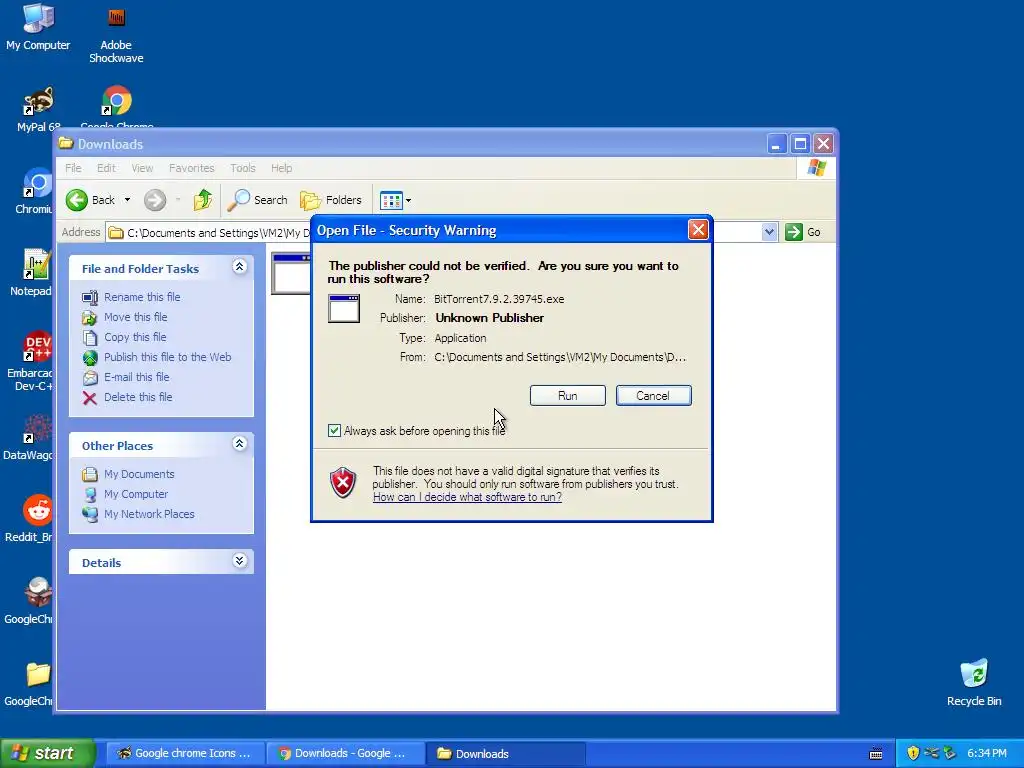Open the Edit menu
The image size is (1024, 768).
click(x=106, y=168)
